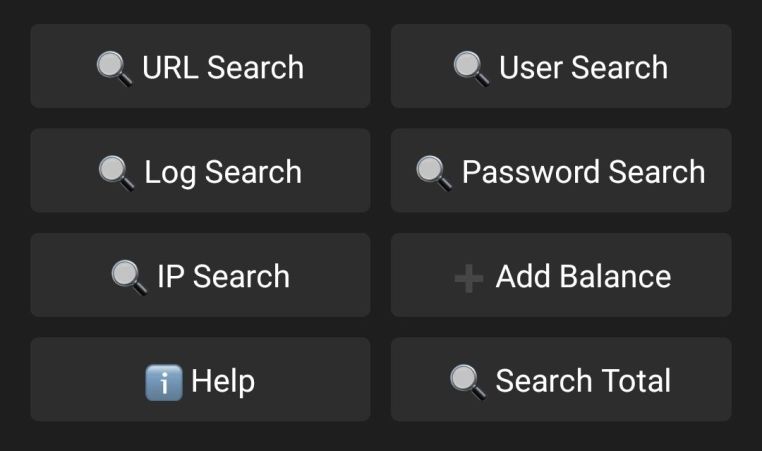This screenshot has height=451, width=762.
Task: Click the blue info icon beside Help
Action: point(164,382)
